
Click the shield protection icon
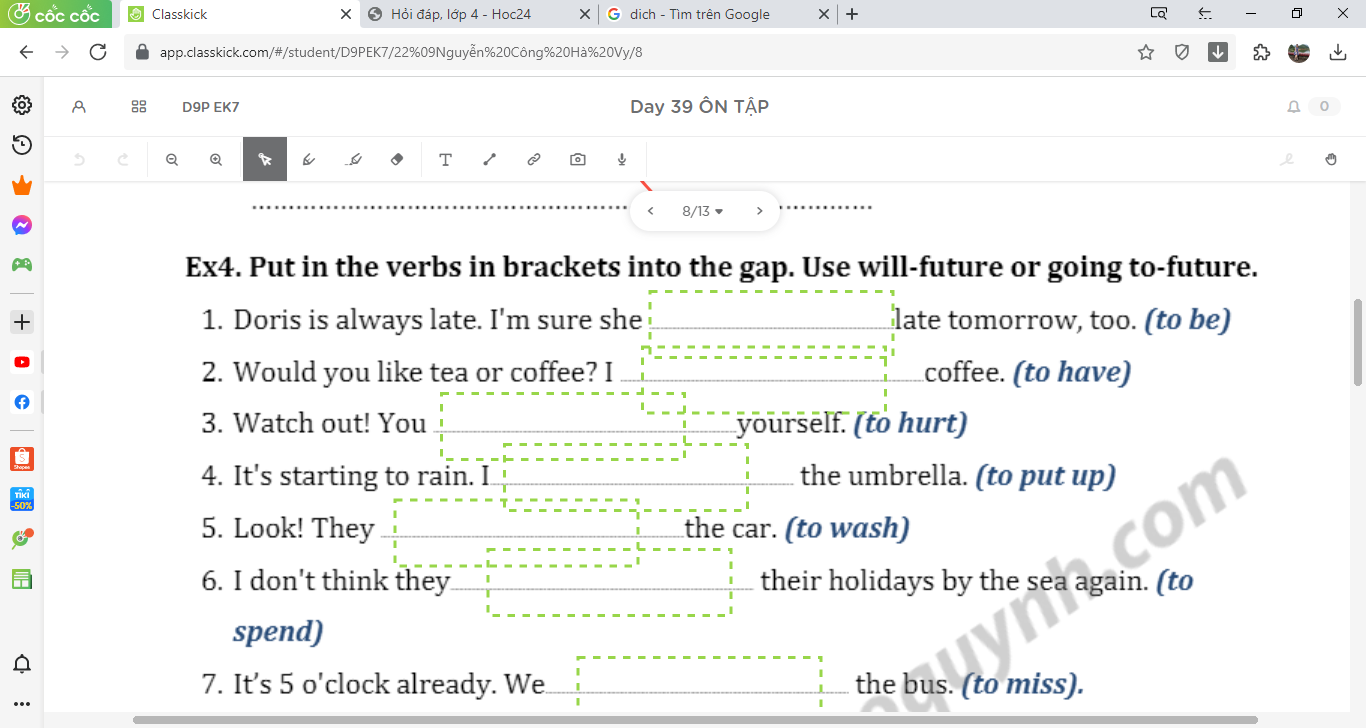[1182, 52]
